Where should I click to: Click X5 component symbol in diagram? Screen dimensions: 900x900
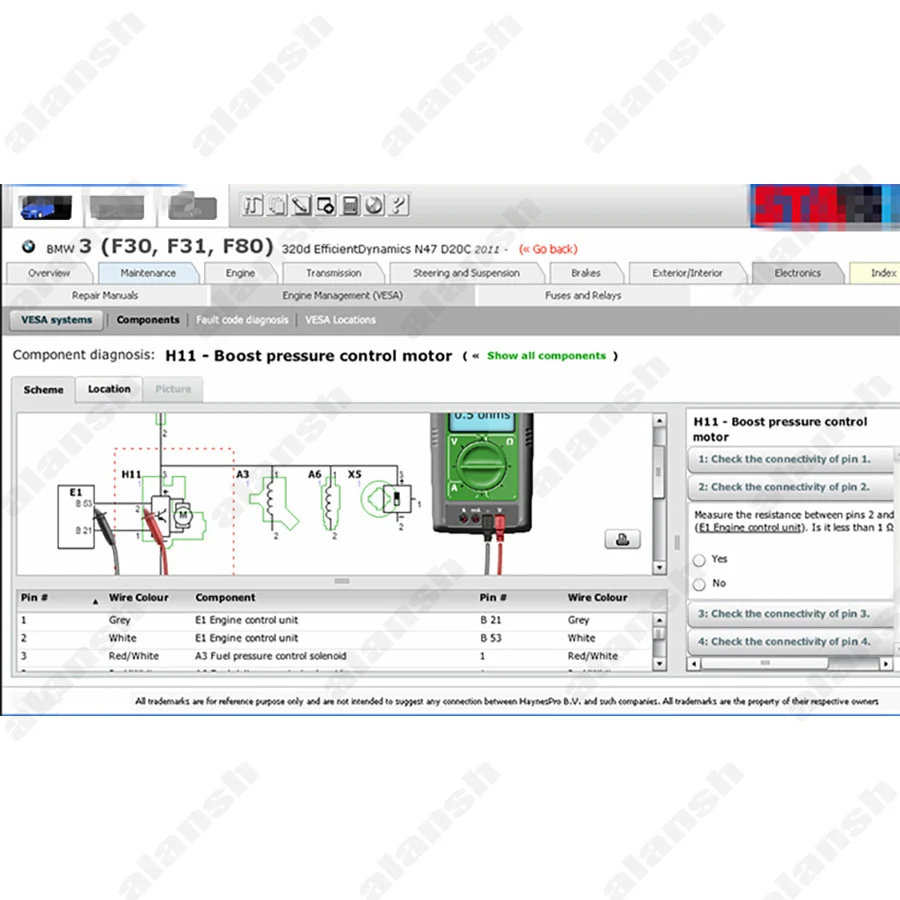pos(387,499)
